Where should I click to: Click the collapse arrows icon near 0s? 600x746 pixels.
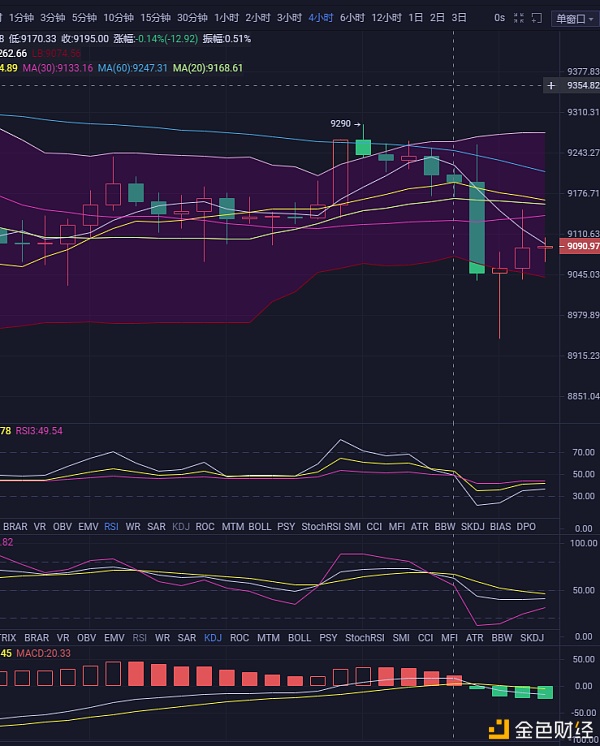[x=519, y=18]
